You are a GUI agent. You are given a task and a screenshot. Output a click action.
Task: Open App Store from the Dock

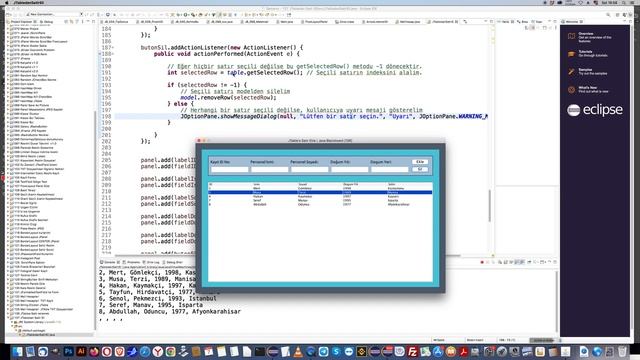(438, 351)
